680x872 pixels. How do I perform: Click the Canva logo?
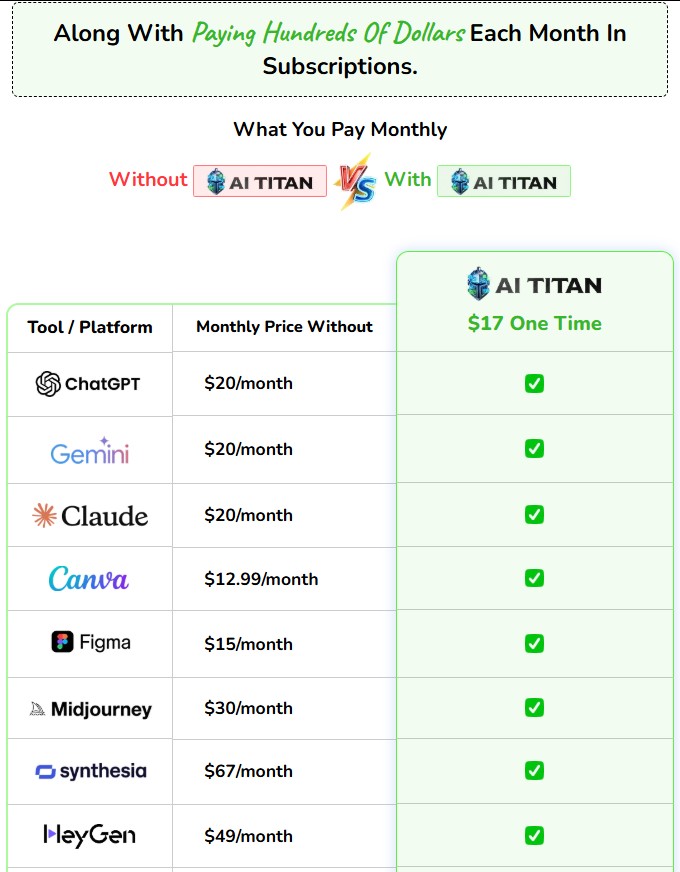[89, 579]
